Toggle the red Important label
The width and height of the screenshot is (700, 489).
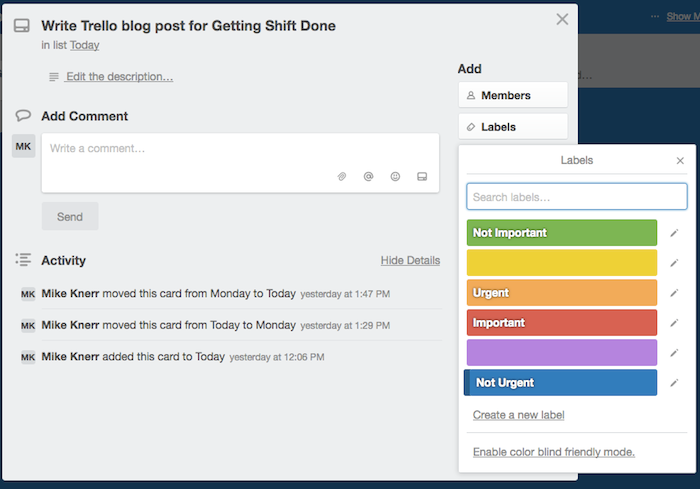(x=562, y=322)
